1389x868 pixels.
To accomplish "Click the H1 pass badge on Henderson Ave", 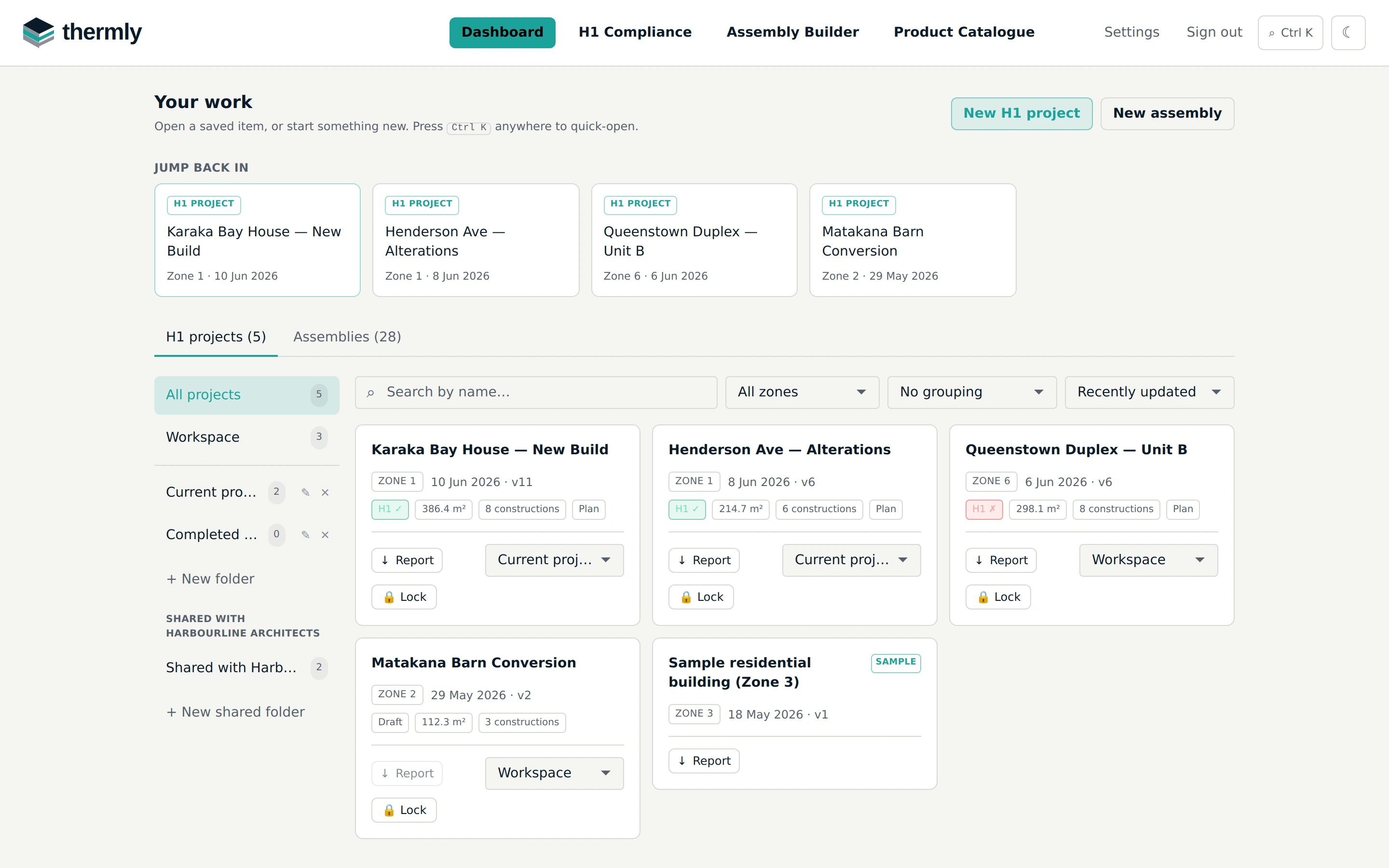I will 687,509.
